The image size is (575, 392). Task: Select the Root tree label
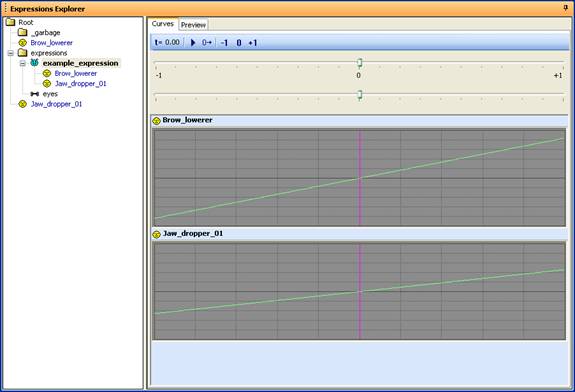coord(26,22)
